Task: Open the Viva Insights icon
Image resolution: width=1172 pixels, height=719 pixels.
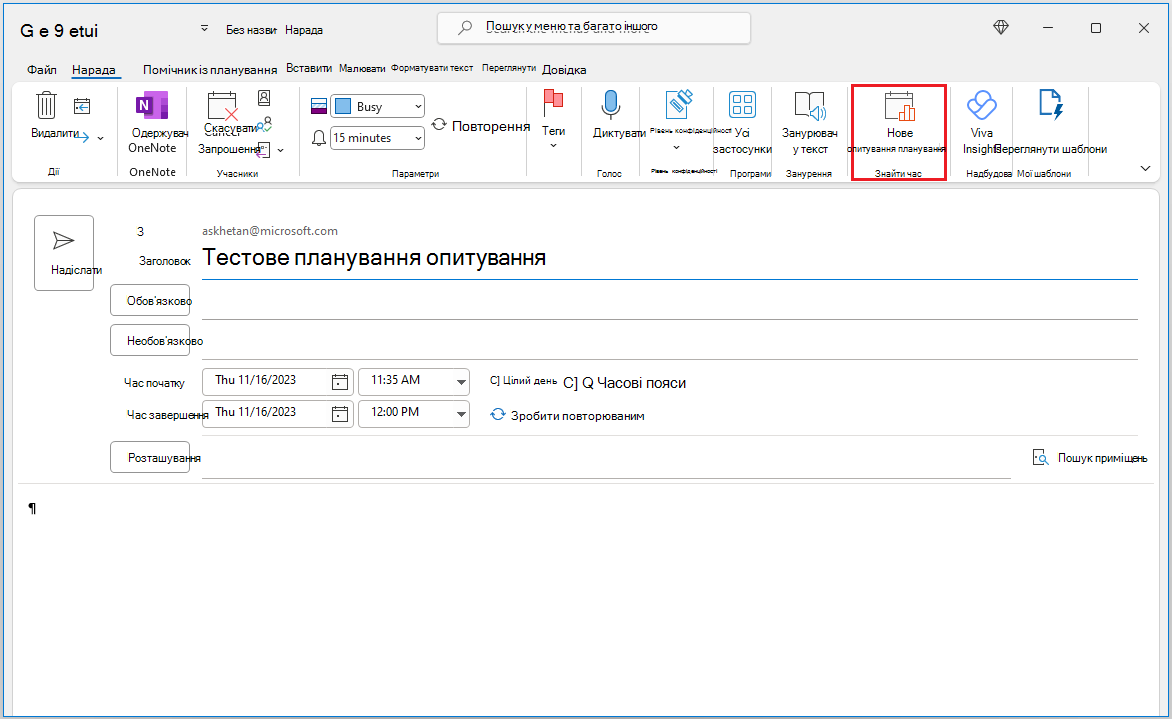Action: click(981, 105)
